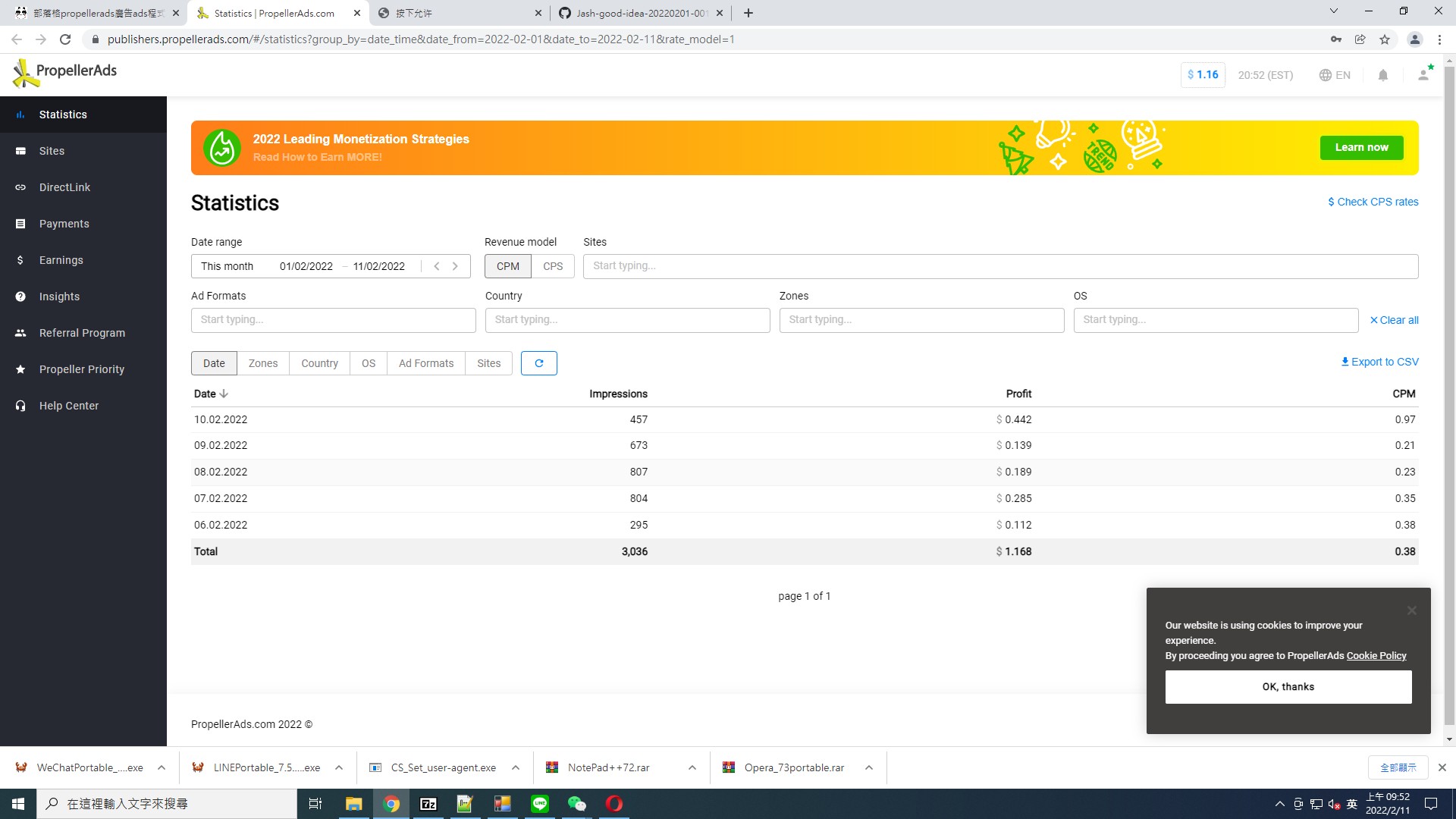Image resolution: width=1456 pixels, height=819 pixels.
Task: Click Export to CSV link
Action: (1379, 362)
